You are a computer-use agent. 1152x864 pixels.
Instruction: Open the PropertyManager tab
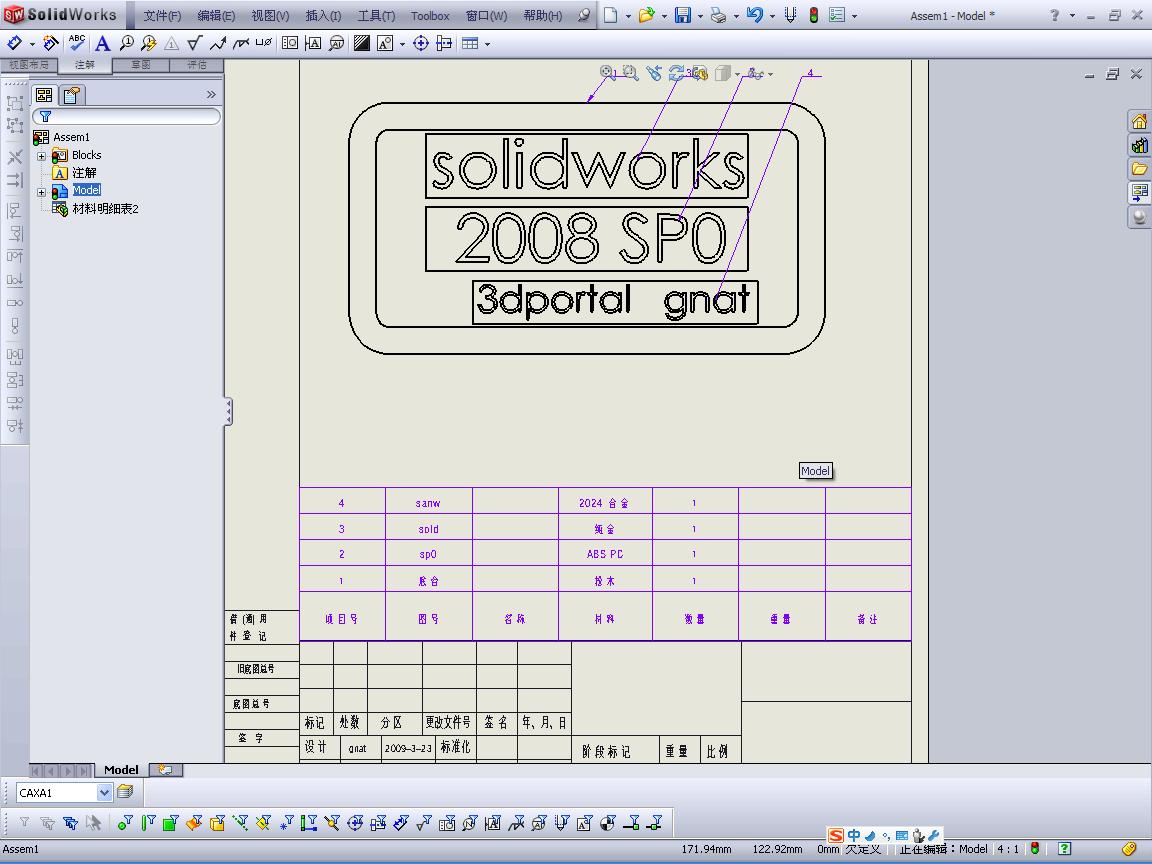(x=72, y=95)
